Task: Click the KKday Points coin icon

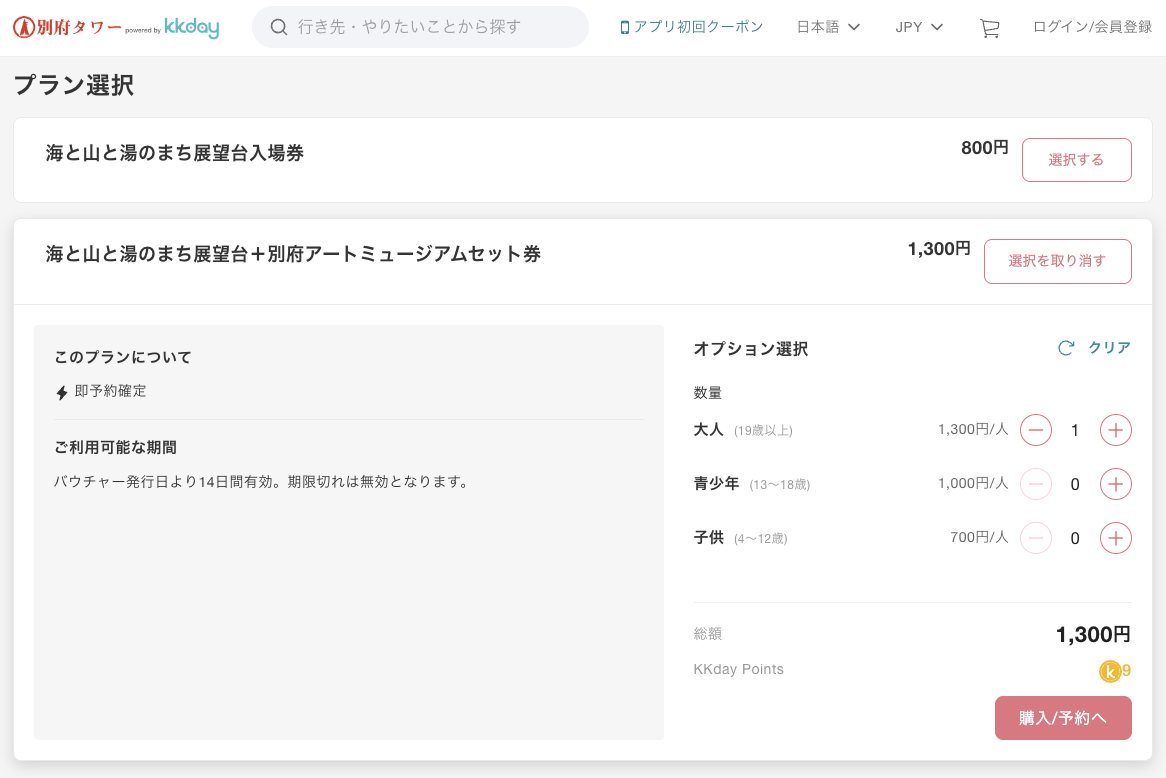Action: pos(1110,671)
